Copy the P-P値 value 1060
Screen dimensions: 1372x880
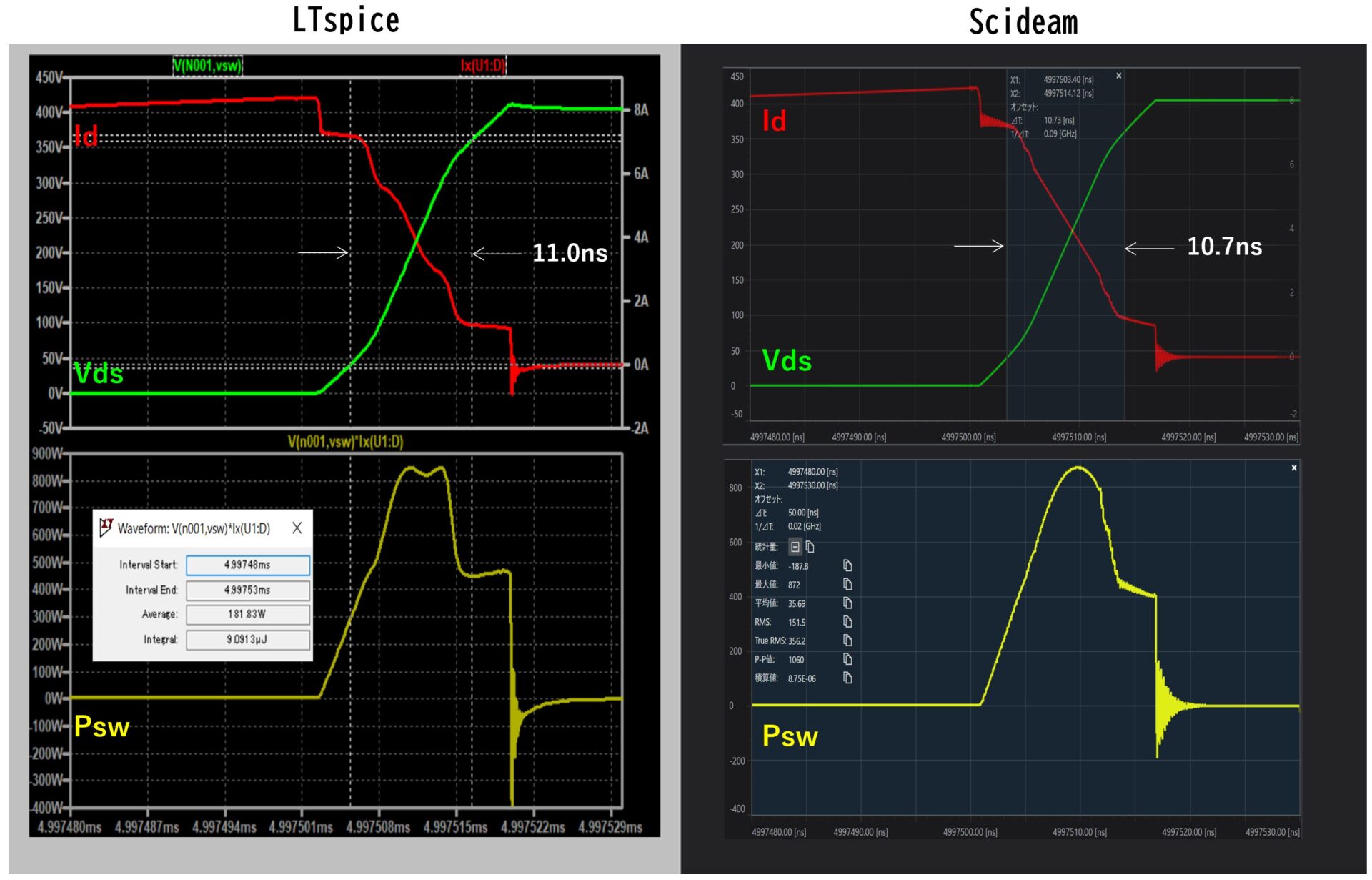pyautogui.click(x=847, y=658)
